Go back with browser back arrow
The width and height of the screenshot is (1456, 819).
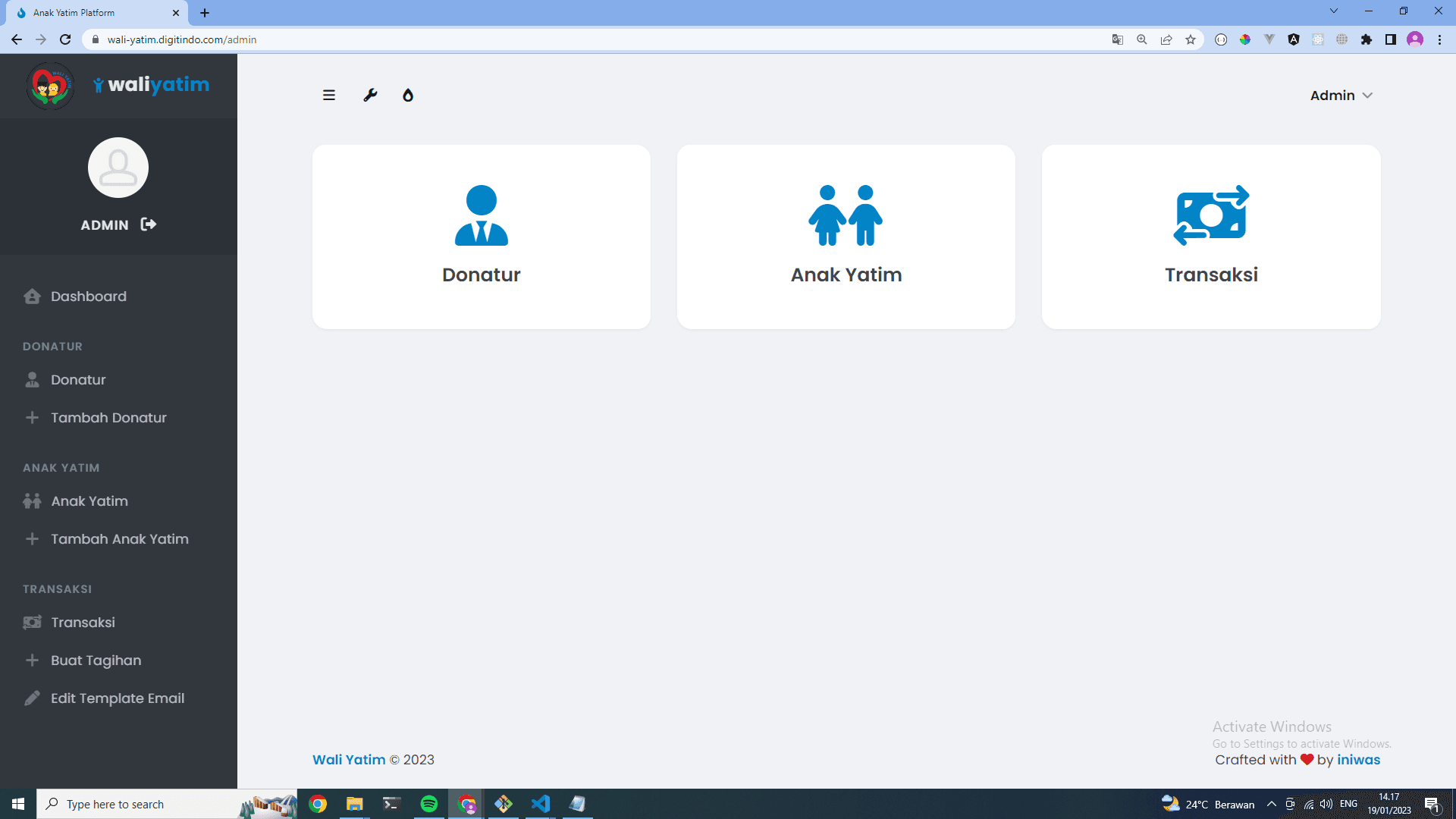point(17,39)
